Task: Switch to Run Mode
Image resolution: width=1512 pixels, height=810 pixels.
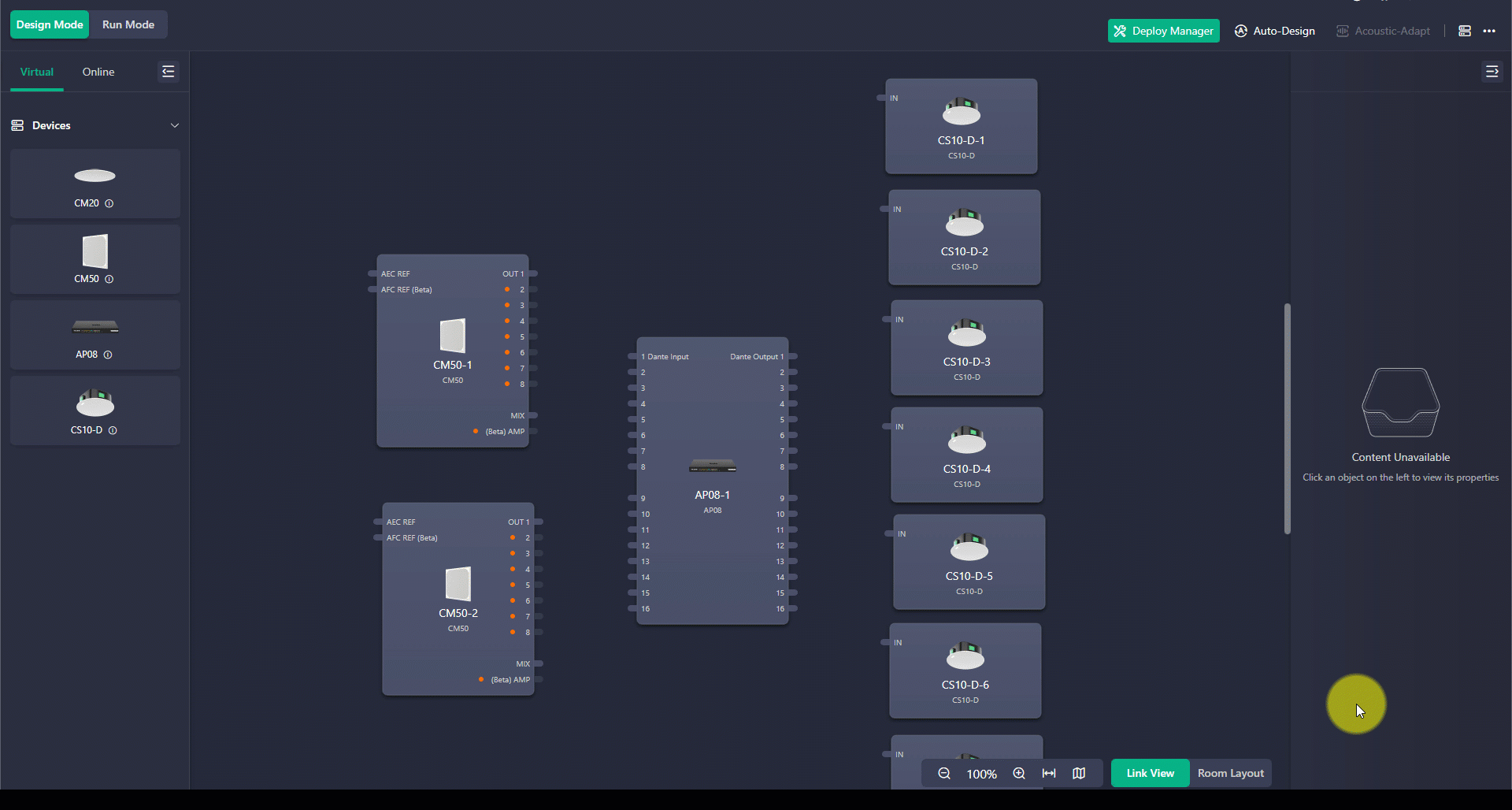Action: pos(127,24)
